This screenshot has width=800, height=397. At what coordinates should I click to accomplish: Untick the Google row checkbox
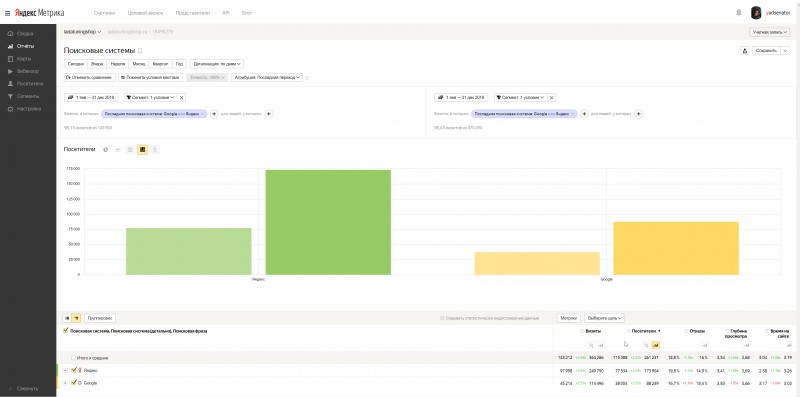74,383
